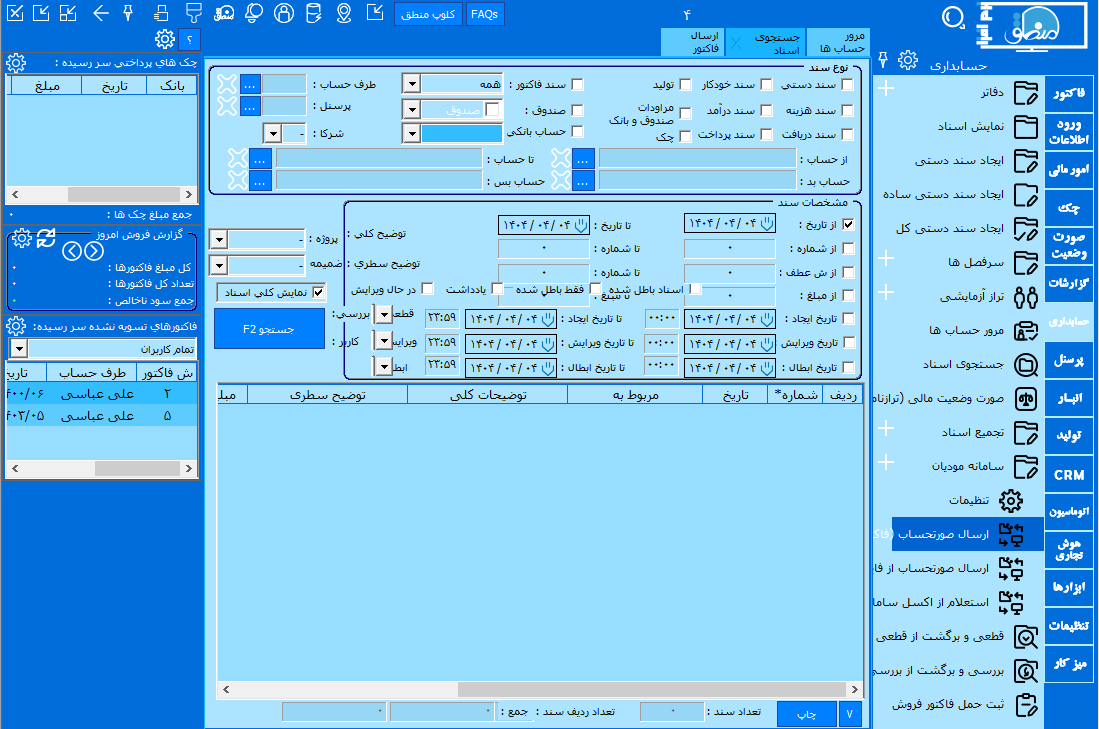The height and width of the screenshot is (729, 1099).
Task: Click the back arrow icon in top toolbar
Action: pos(100,13)
